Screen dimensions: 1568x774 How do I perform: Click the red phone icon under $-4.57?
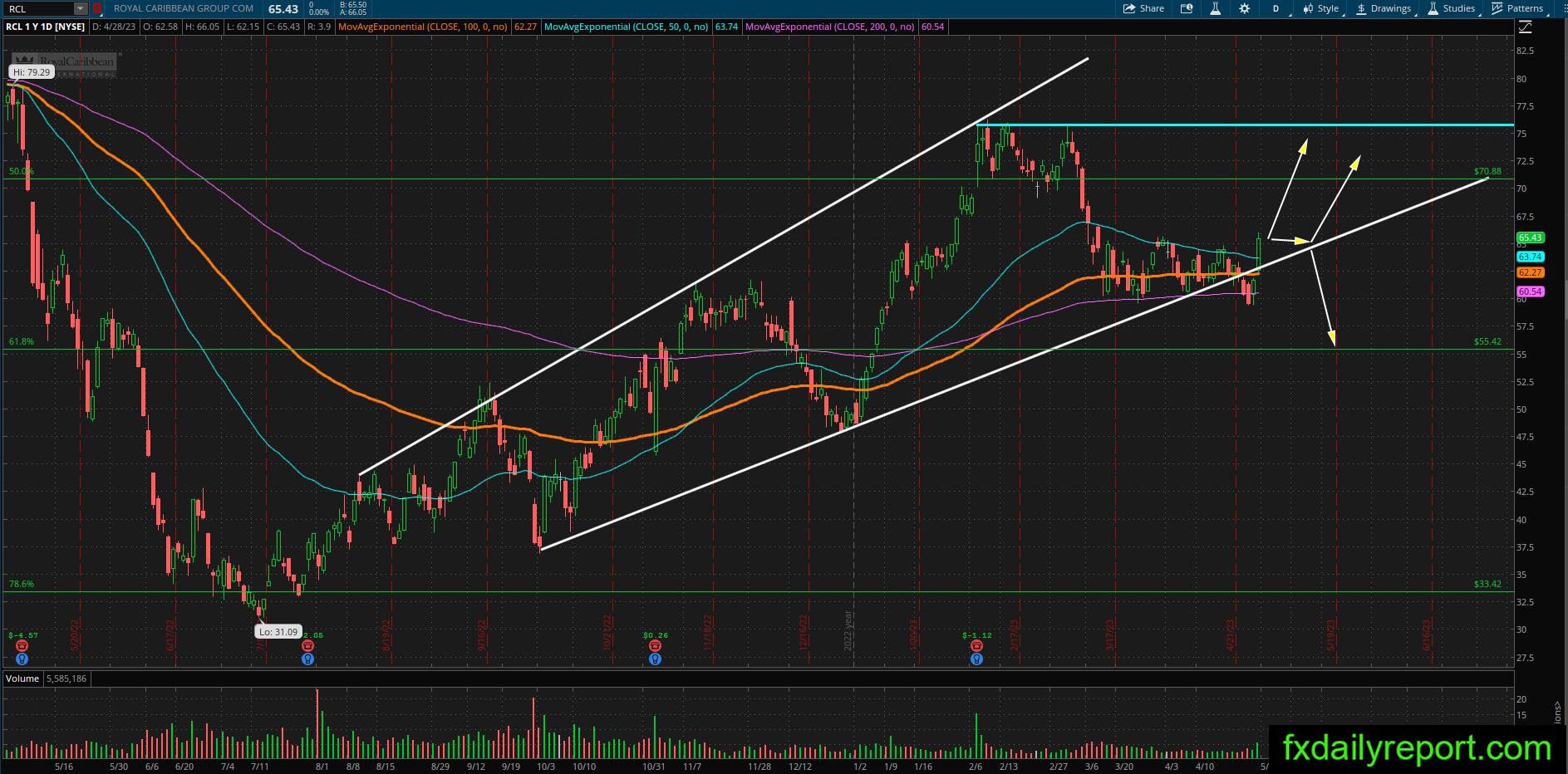(x=22, y=646)
